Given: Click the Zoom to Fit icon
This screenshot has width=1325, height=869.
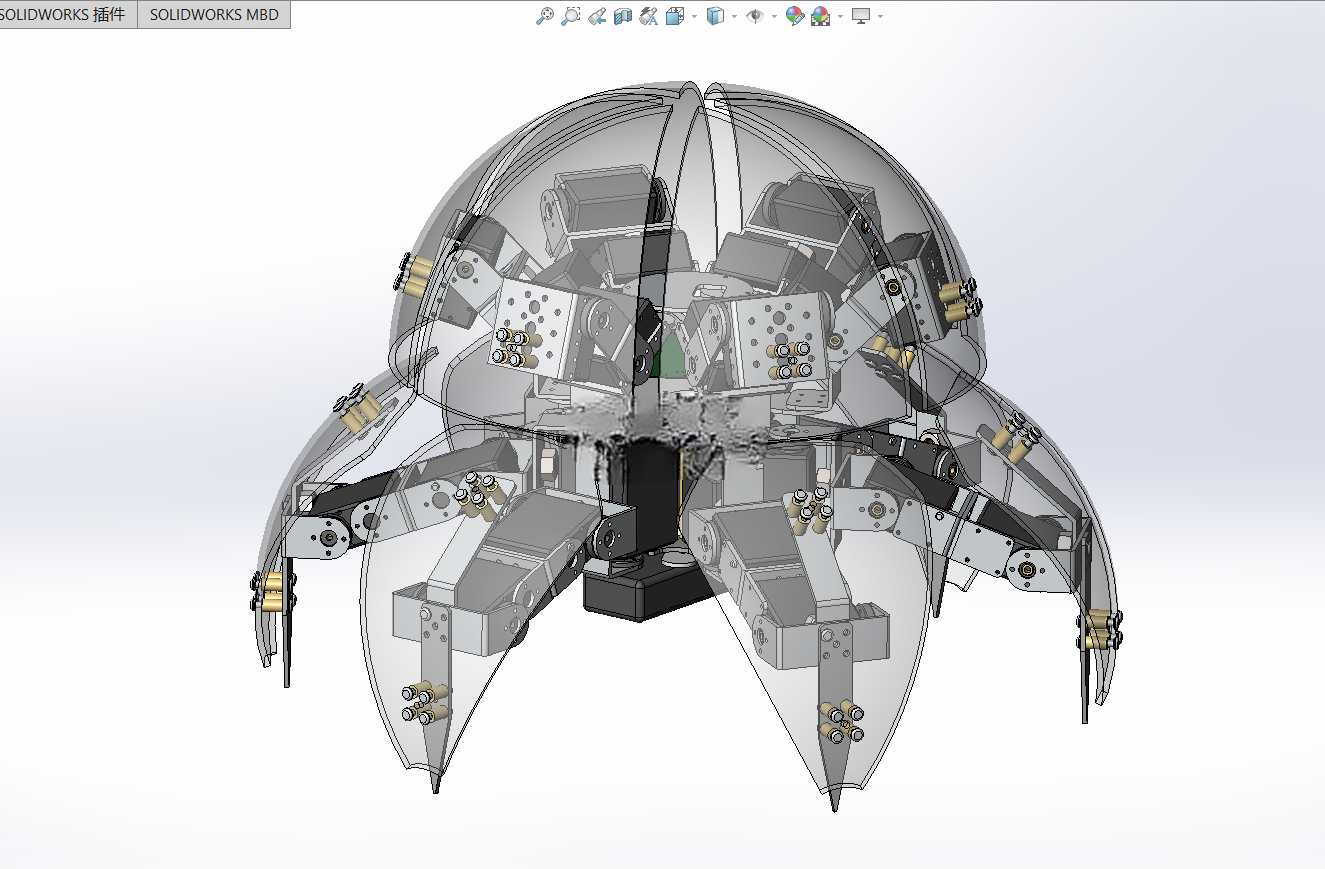Looking at the screenshot, I should [x=545, y=16].
